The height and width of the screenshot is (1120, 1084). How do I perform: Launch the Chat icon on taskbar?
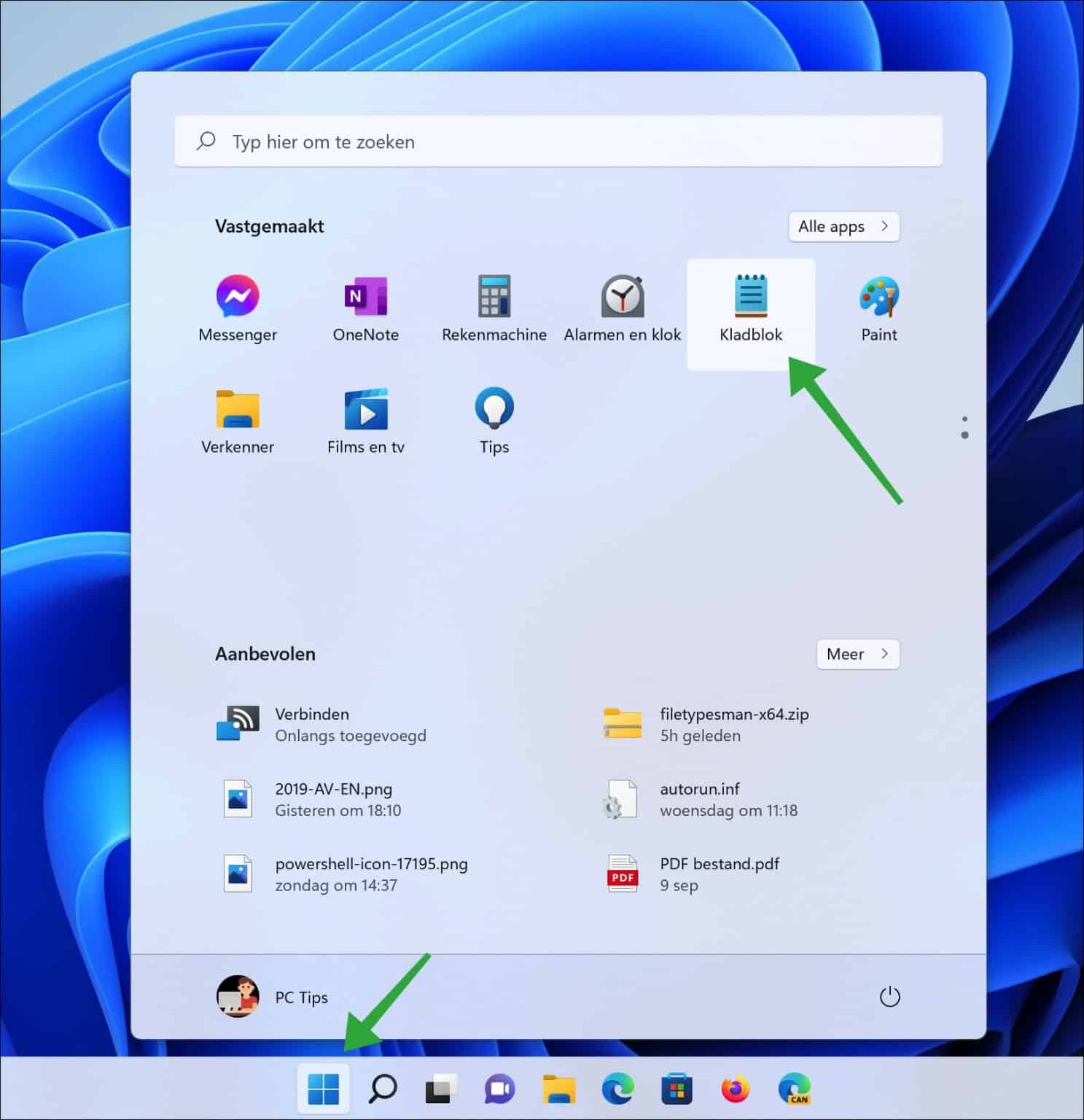click(x=500, y=1089)
